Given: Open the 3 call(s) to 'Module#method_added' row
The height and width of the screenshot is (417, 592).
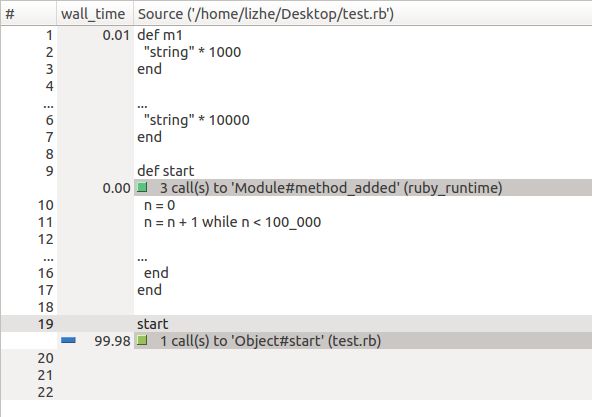Looking at the screenshot, I should (x=363, y=187).
